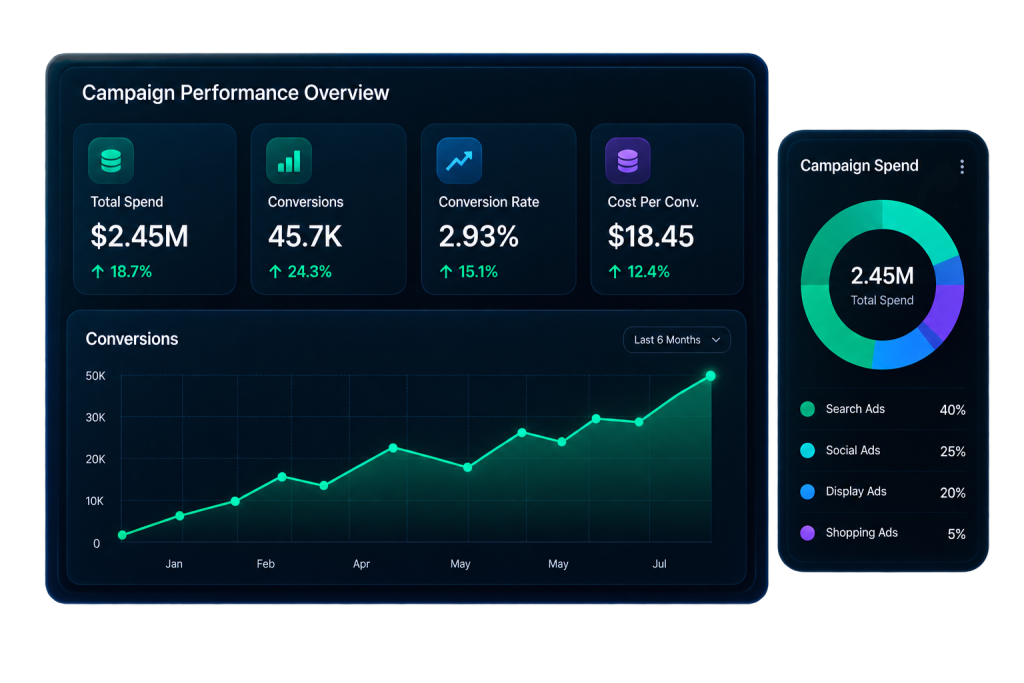Open the 2.93% Conversion Rate value

pyautogui.click(x=479, y=236)
